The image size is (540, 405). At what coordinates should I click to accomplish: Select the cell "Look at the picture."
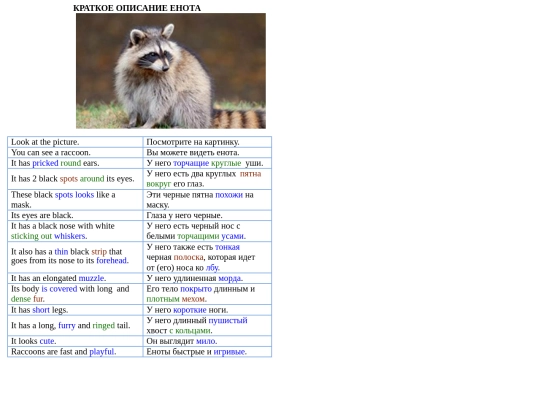click(x=75, y=142)
